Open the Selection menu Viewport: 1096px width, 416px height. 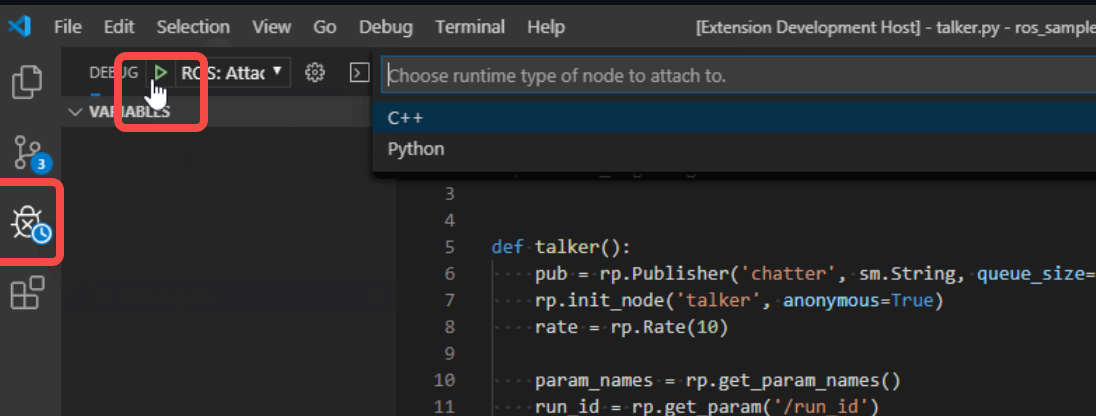click(x=193, y=27)
